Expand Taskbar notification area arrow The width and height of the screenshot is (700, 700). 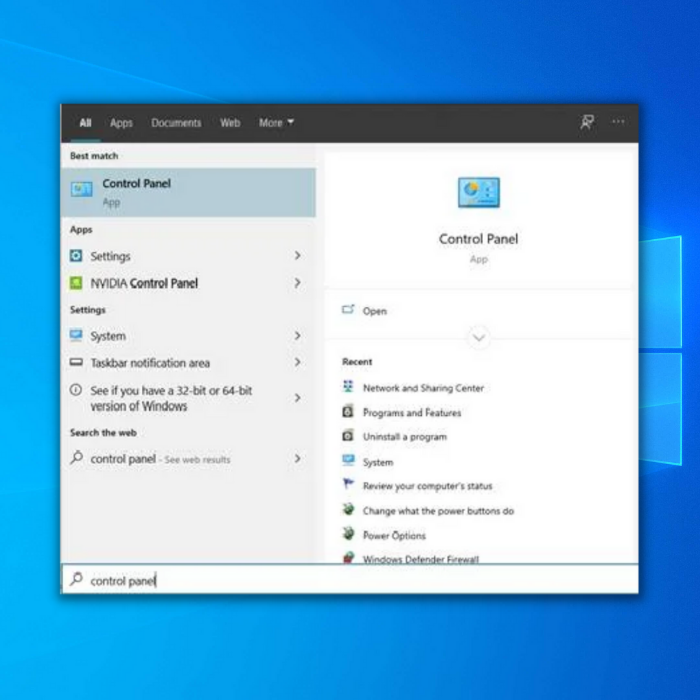[x=297, y=362]
